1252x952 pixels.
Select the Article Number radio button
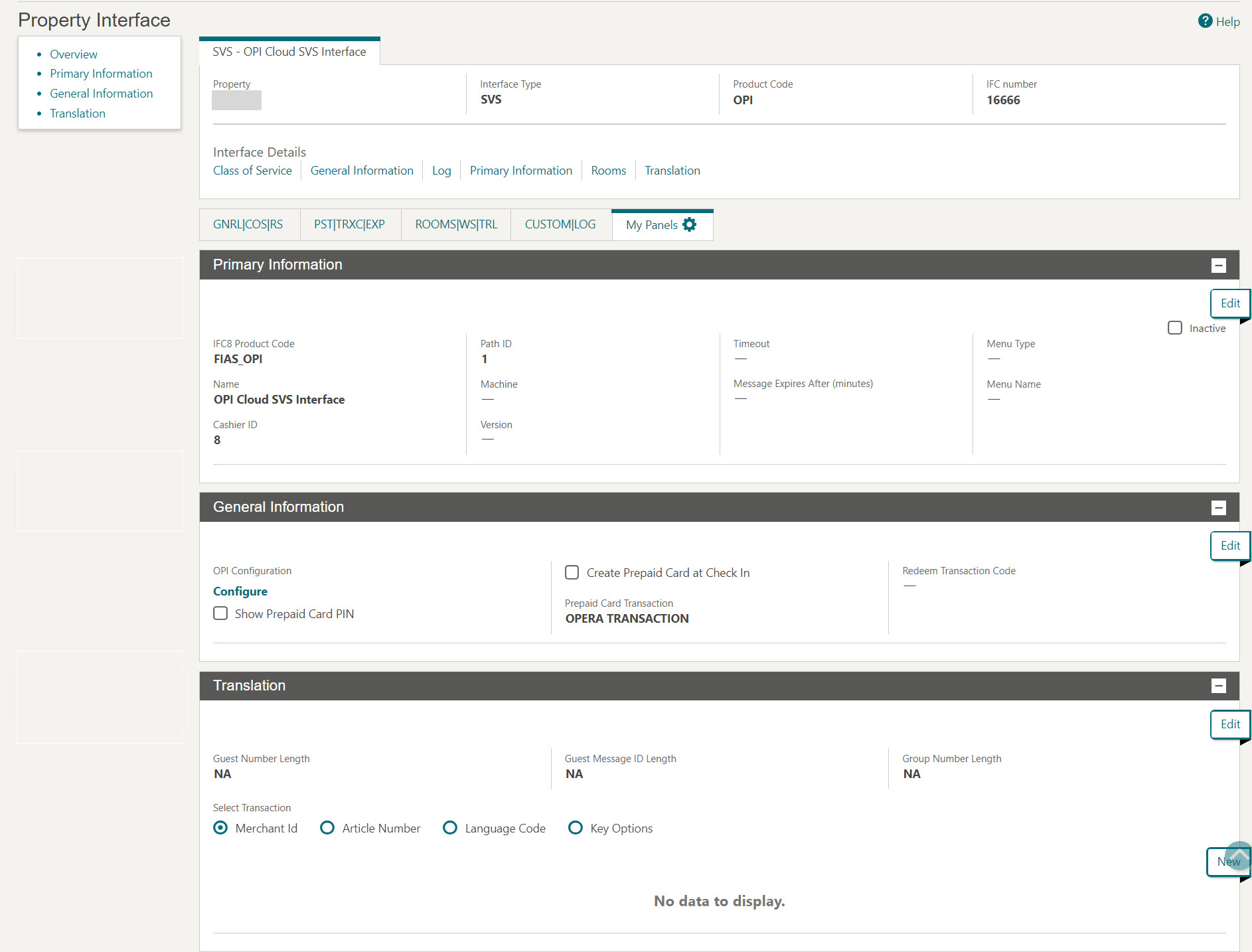coord(327,828)
